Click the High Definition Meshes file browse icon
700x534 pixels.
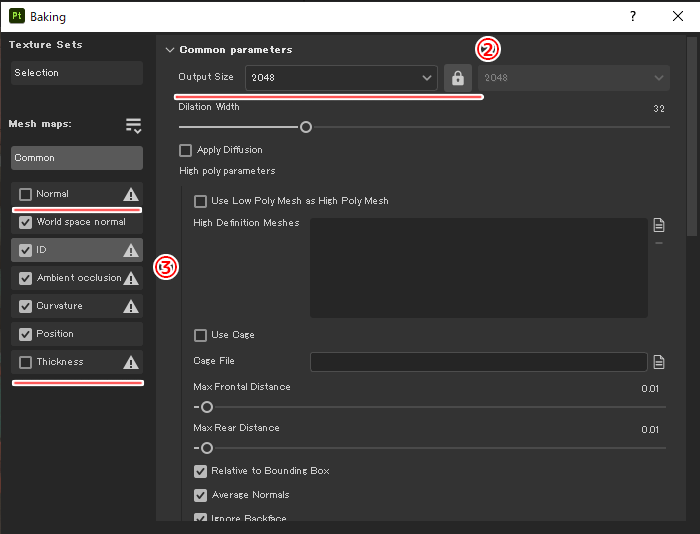[659, 225]
